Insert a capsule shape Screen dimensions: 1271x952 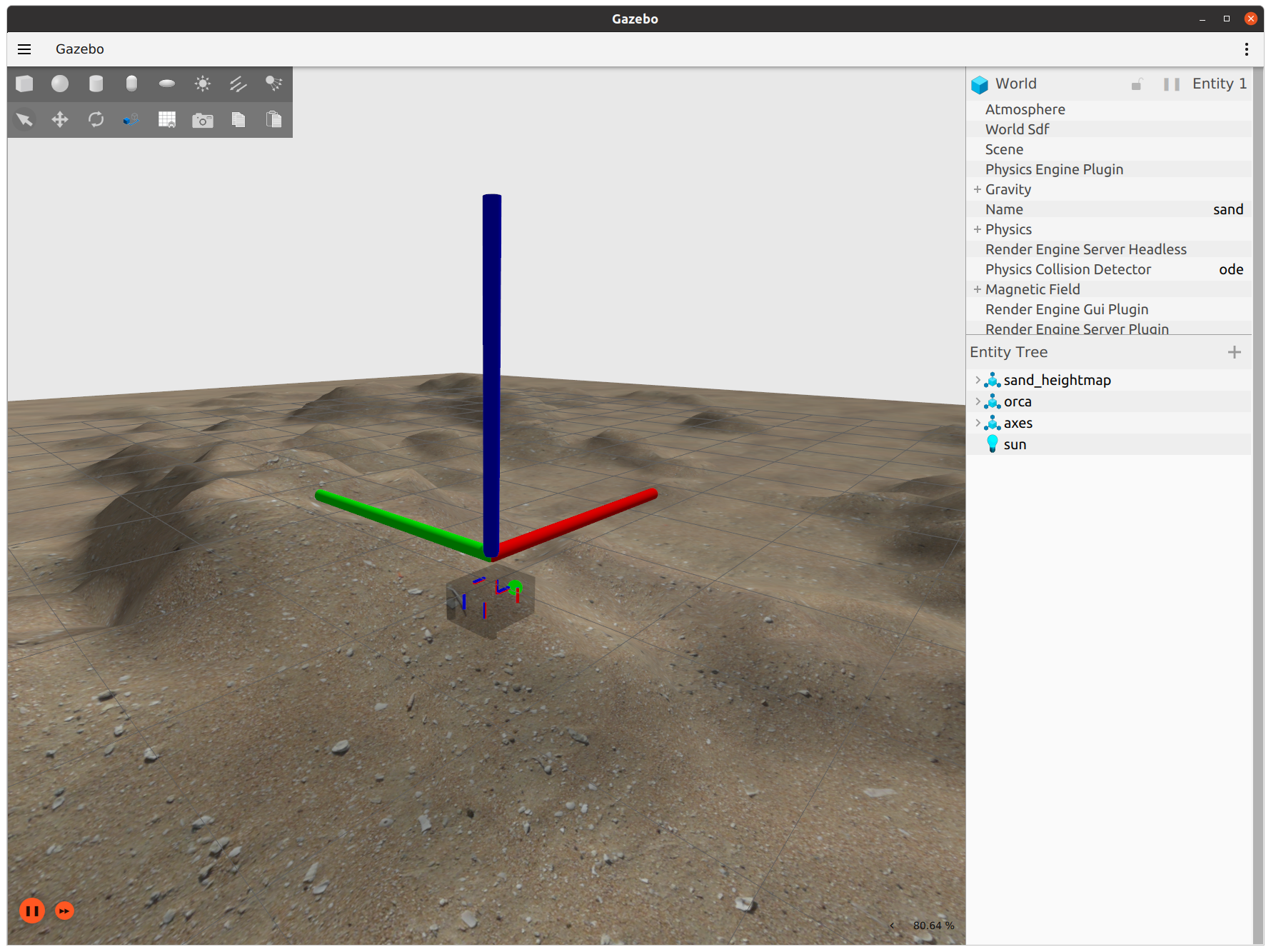(x=131, y=84)
